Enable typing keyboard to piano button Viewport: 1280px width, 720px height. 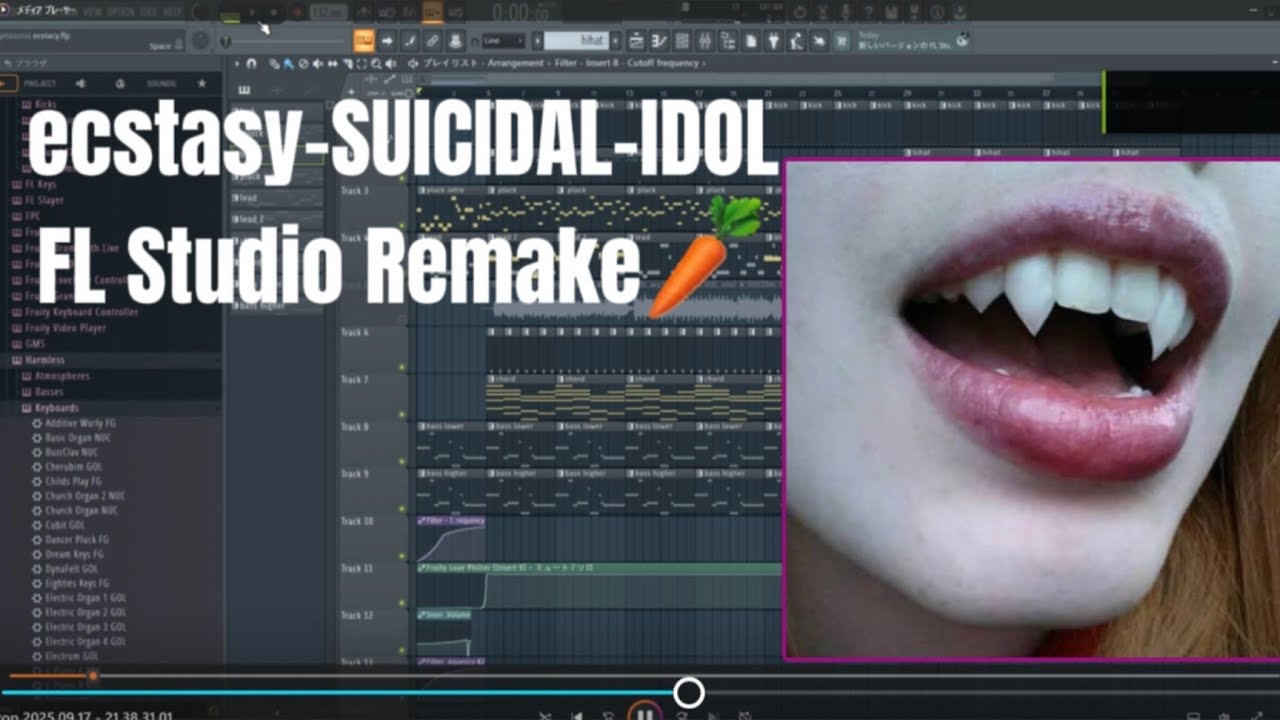363,41
